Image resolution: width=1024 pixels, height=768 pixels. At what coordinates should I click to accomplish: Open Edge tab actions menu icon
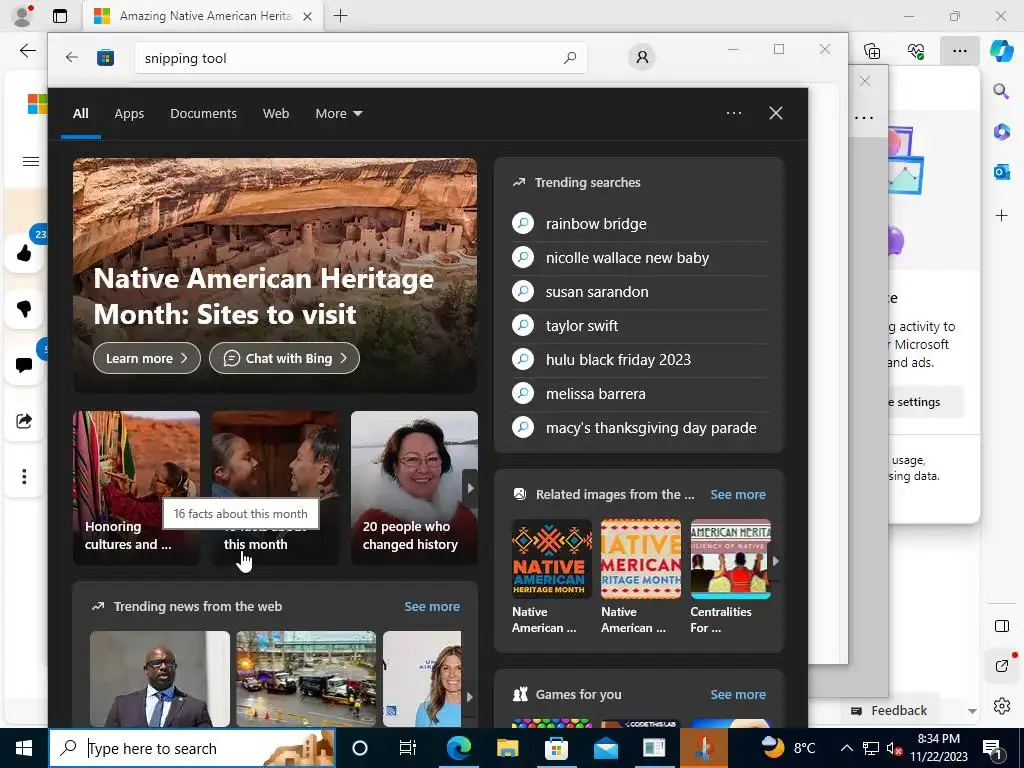[59, 16]
